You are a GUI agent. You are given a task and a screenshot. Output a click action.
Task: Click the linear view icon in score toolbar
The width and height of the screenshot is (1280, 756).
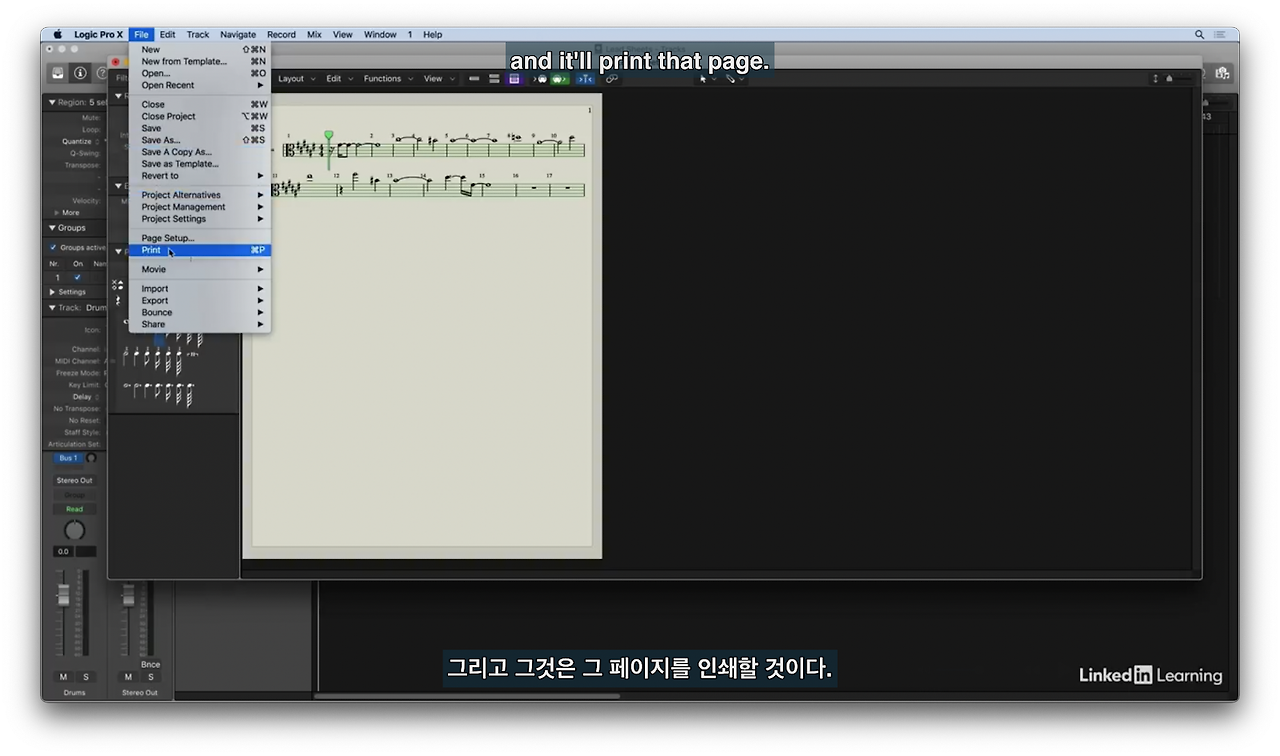pos(474,79)
